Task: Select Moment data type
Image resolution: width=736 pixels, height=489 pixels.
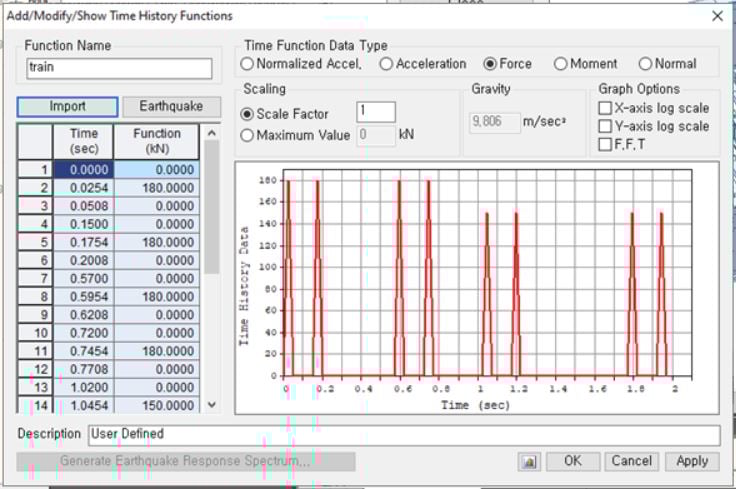Action: [585, 64]
